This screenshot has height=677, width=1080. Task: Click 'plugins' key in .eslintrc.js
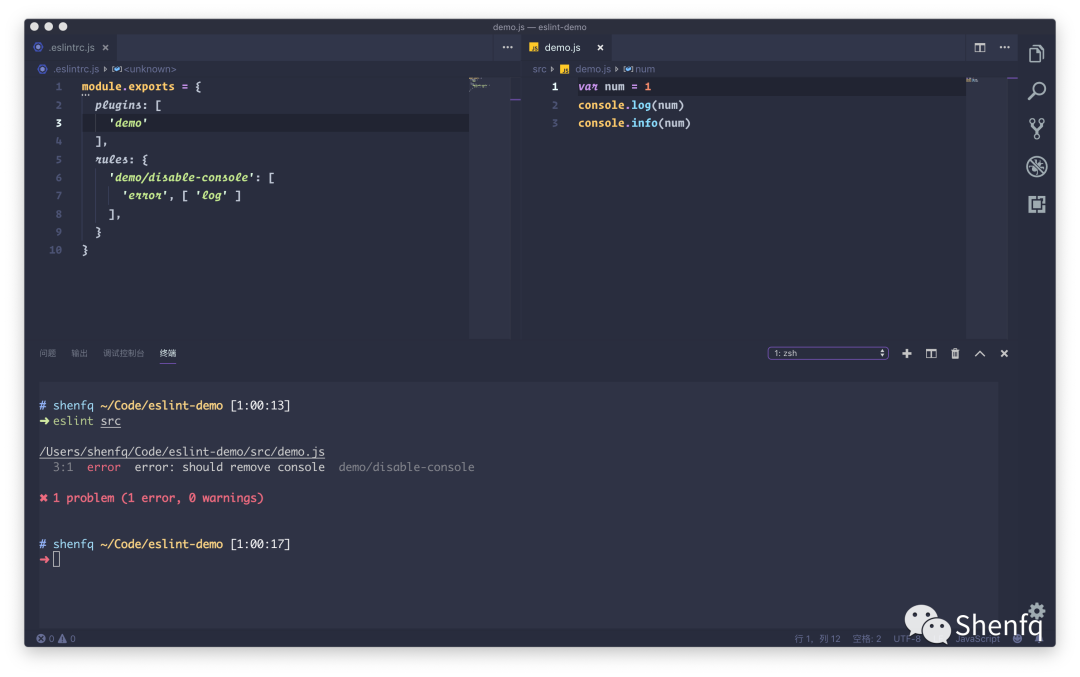pos(118,105)
